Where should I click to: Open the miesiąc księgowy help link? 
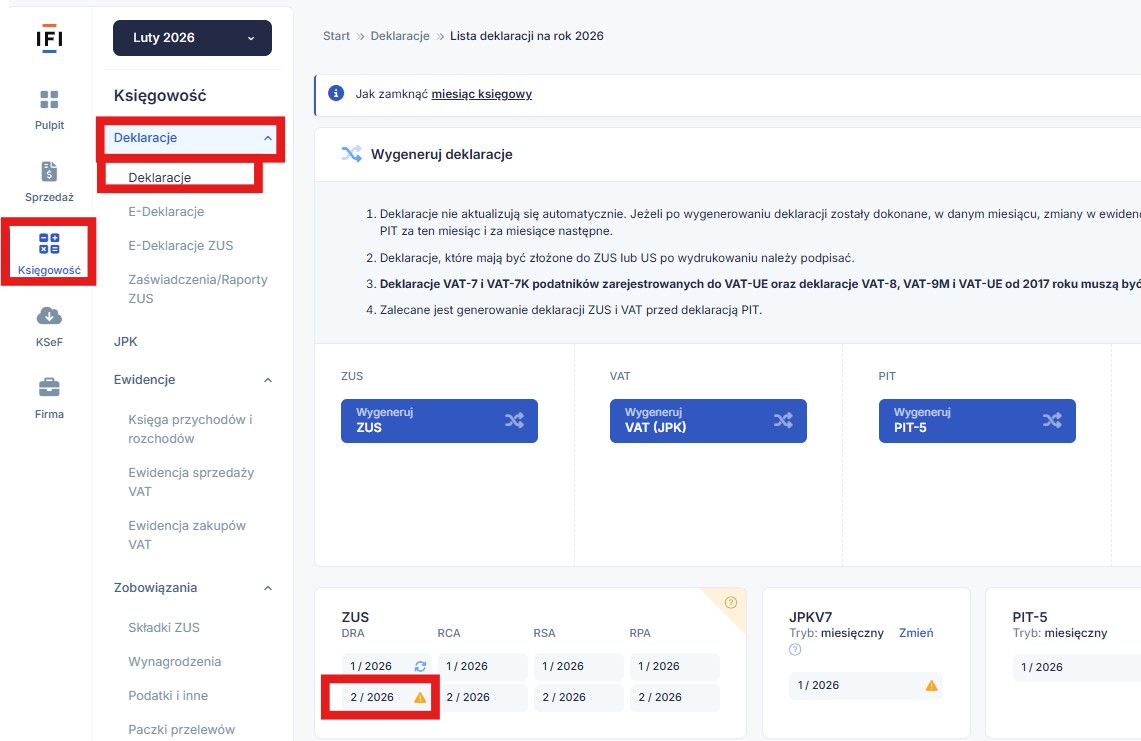[x=481, y=94]
